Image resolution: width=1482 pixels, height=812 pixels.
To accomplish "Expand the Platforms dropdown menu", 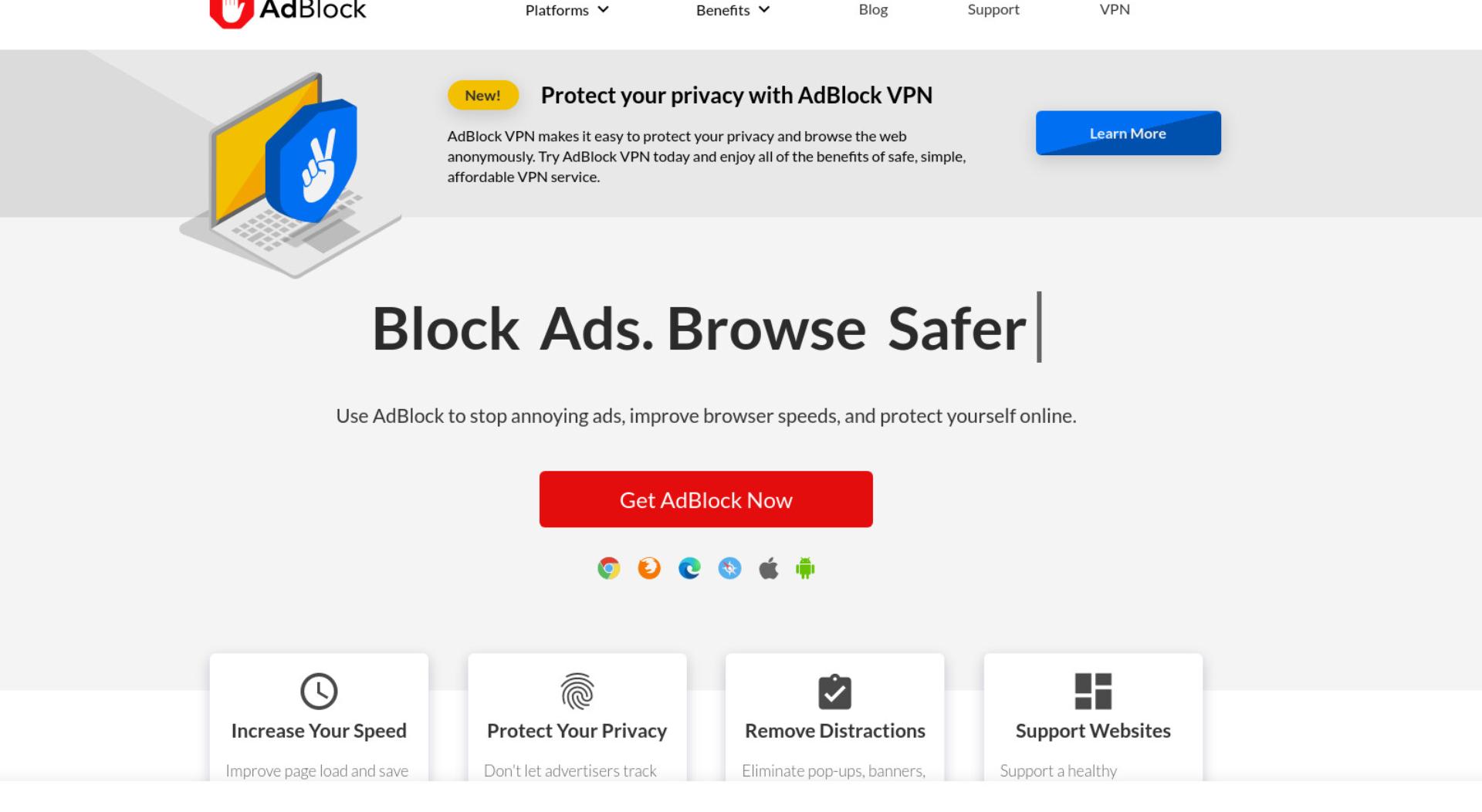I will (567, 10).
